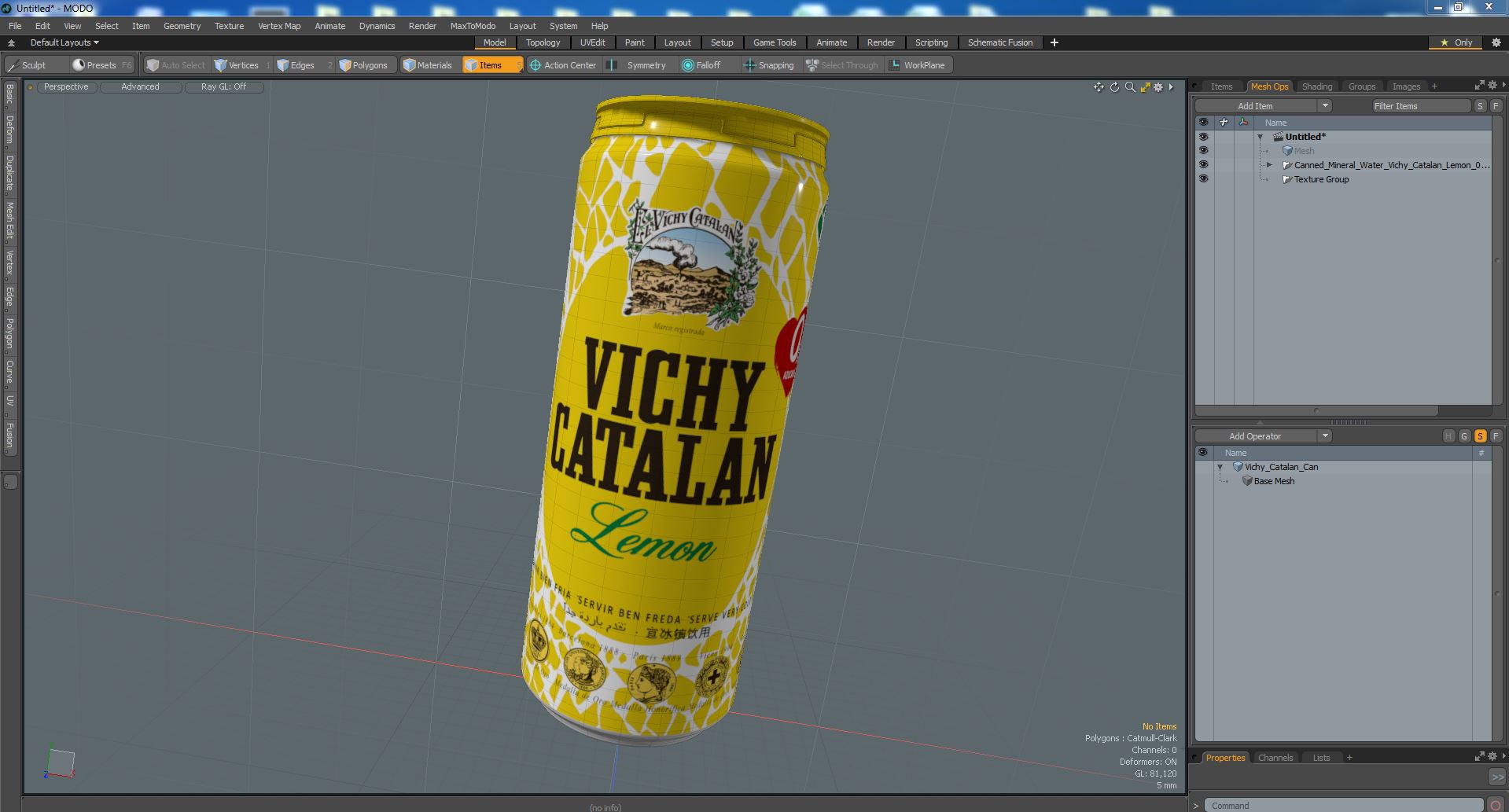
Task: Toggle visibility of the Mesh item
Action: (1203, 151)
